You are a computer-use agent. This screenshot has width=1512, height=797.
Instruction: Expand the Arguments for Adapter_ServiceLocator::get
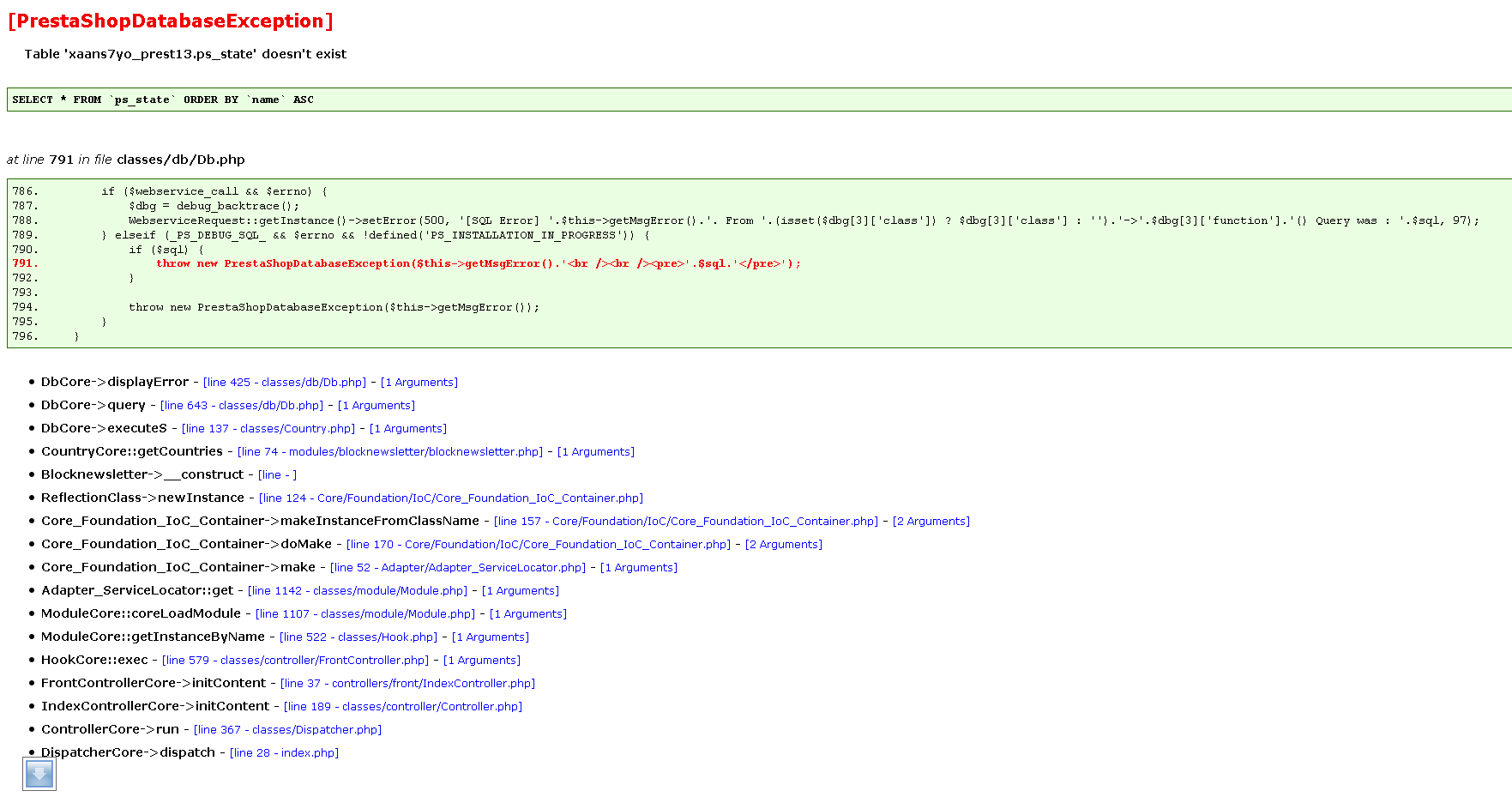point(521,591)
